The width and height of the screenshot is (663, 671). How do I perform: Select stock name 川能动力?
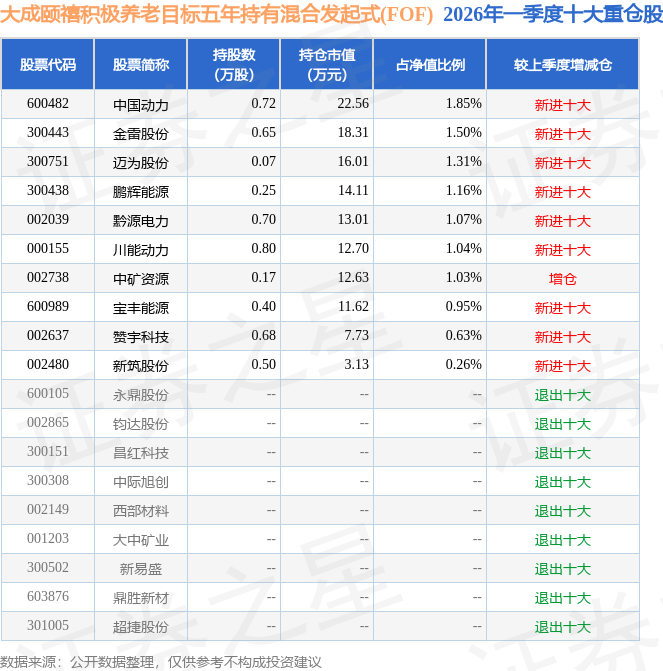tap(140, 250)
